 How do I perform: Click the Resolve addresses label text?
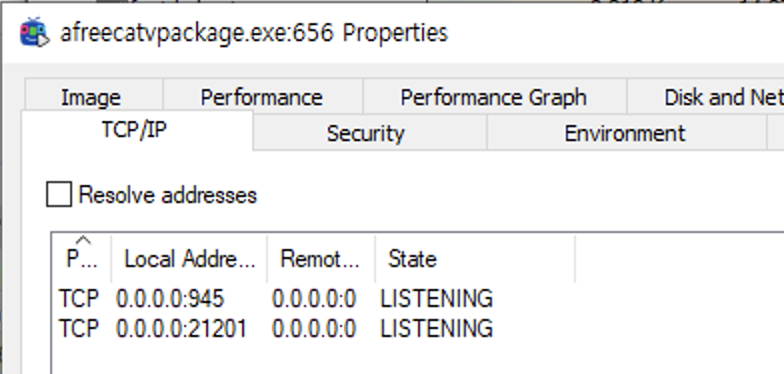(168, 194)
